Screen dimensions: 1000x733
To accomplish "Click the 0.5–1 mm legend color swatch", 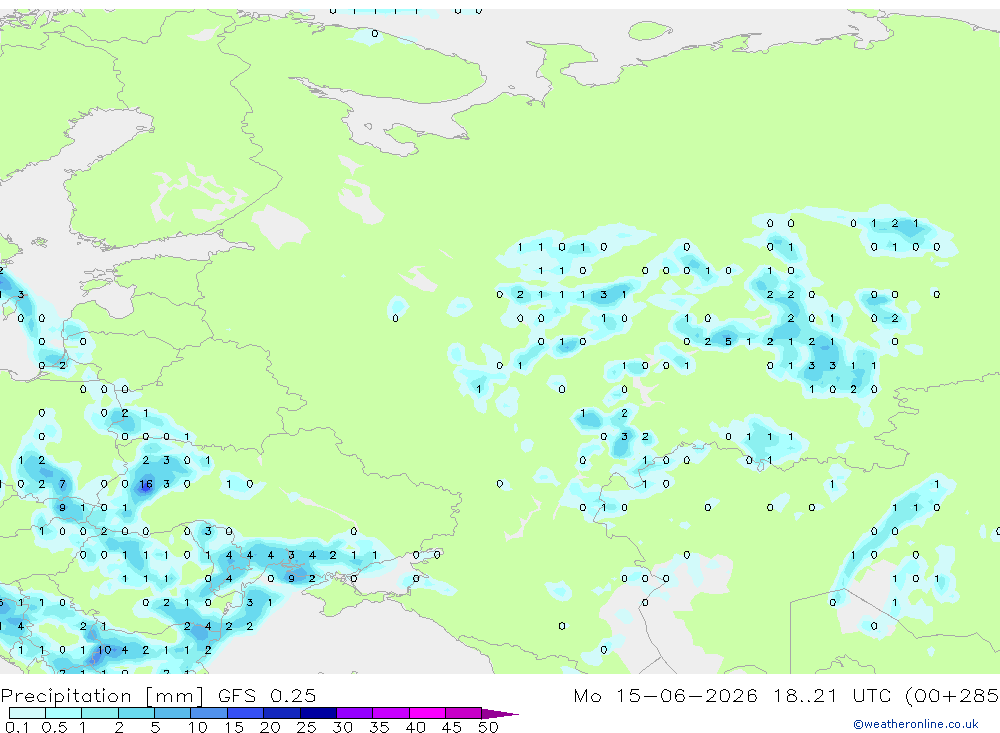I will tap(64, 713).
